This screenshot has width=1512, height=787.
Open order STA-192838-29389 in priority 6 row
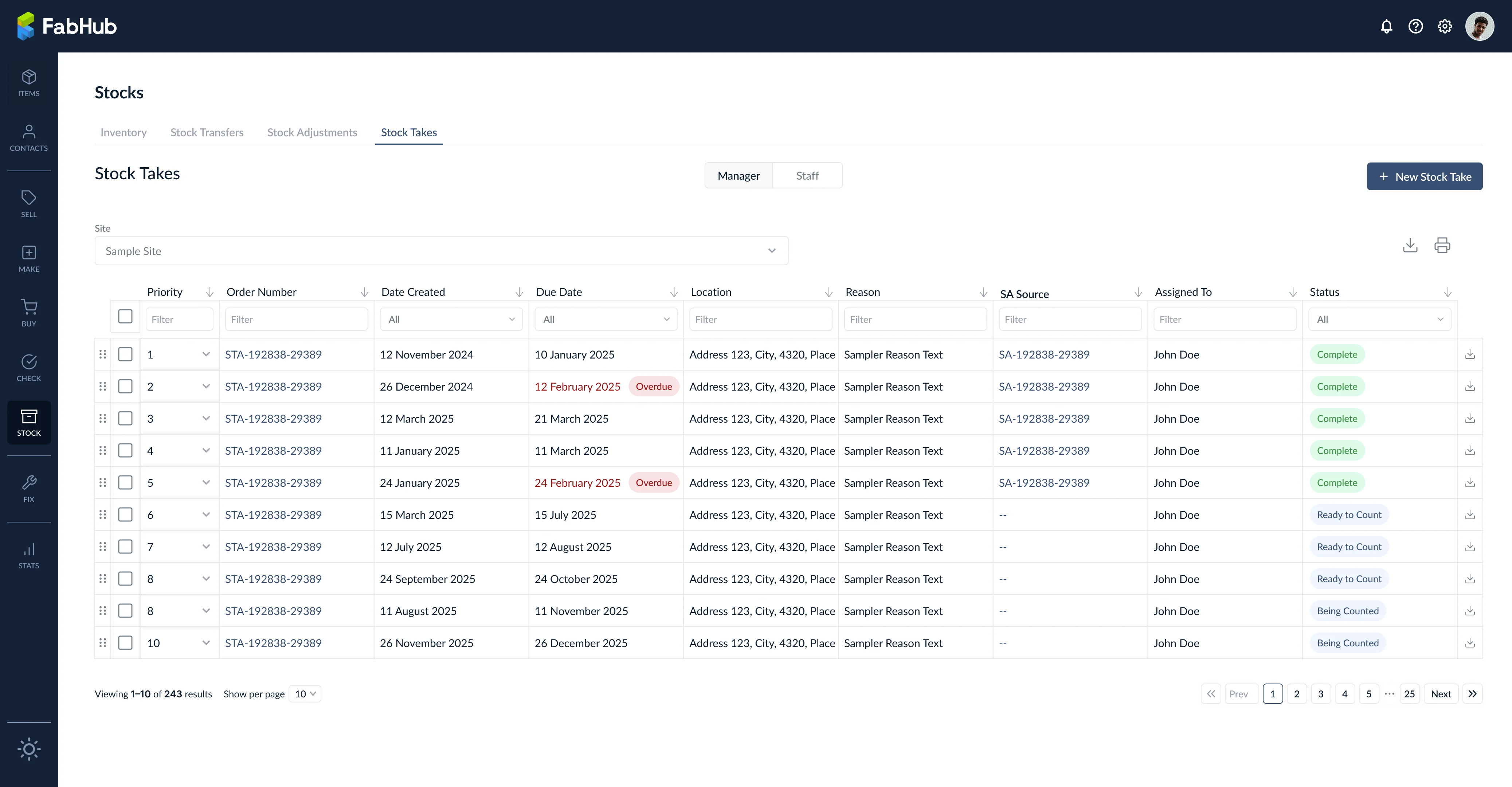pos(273,515)
